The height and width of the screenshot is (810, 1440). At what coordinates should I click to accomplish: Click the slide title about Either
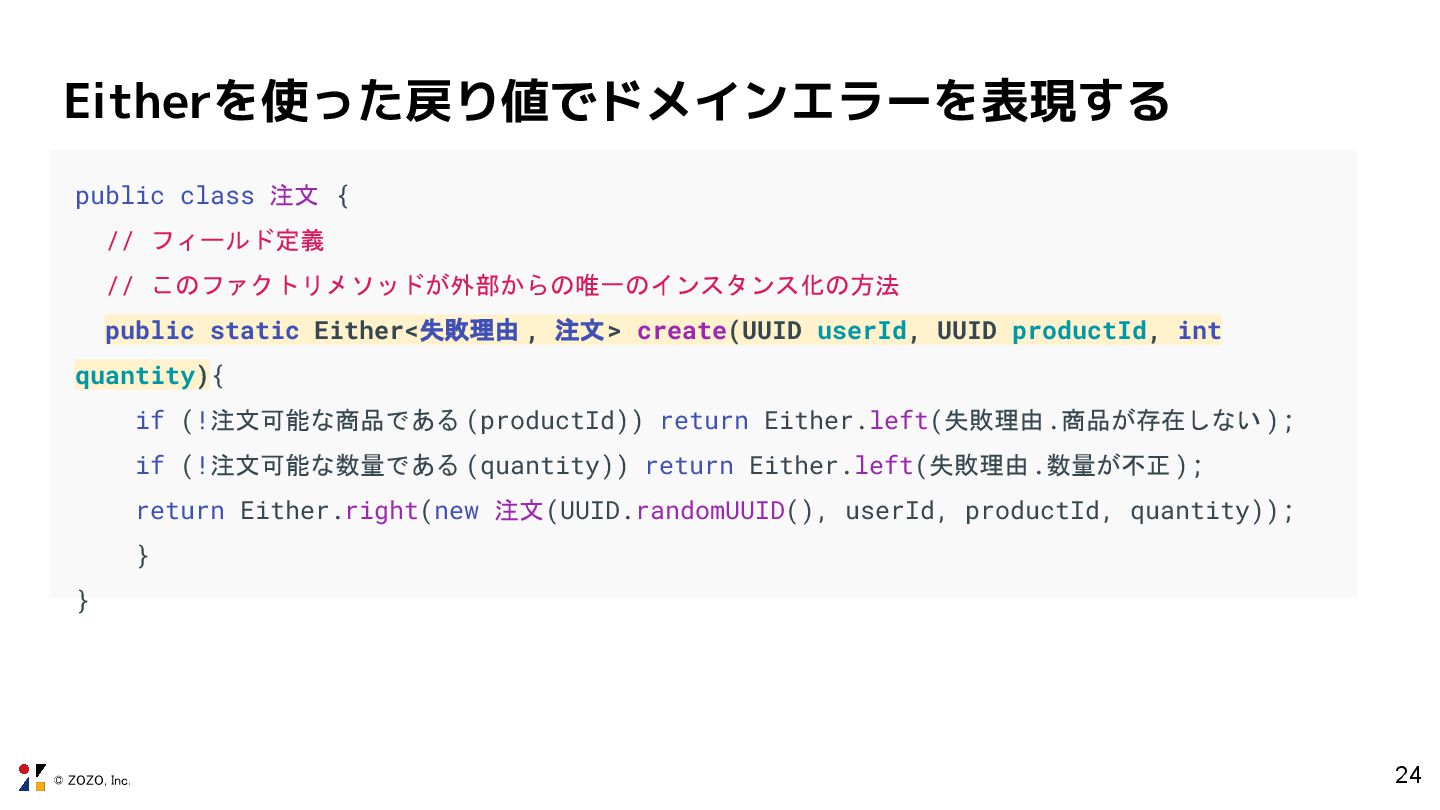(616, 102)
